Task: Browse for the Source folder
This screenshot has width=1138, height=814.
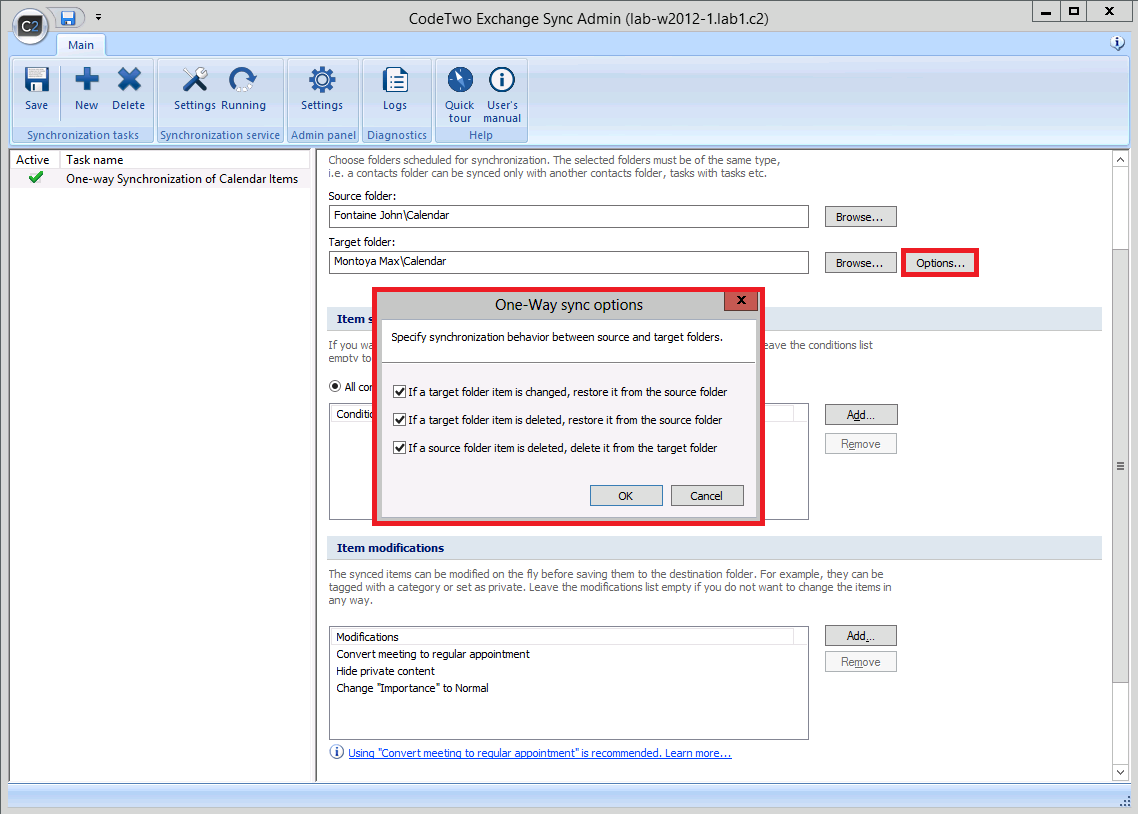Action: point(860,217)
